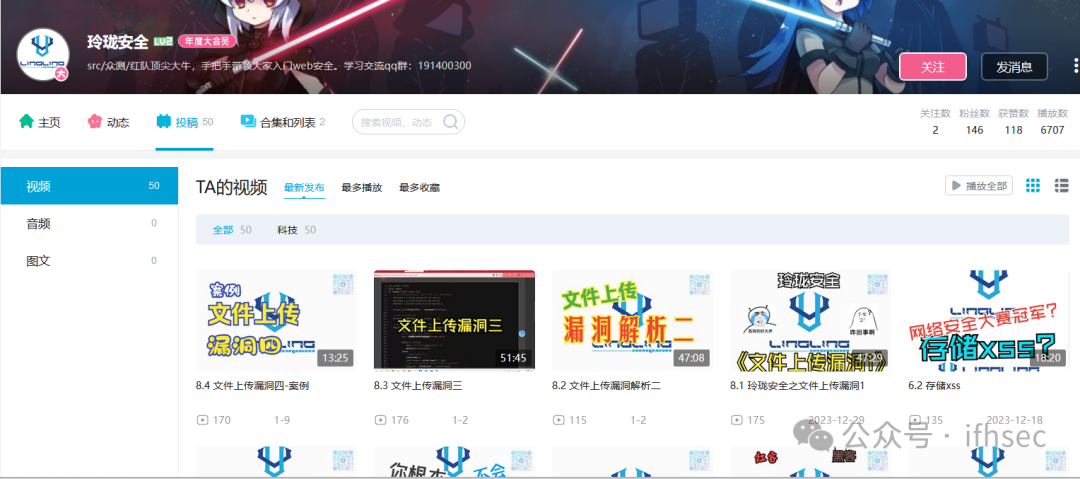Click the blue 投稿 TV icon
The width and height of the screenshot is (1080, 479).
tap(163, 121)
